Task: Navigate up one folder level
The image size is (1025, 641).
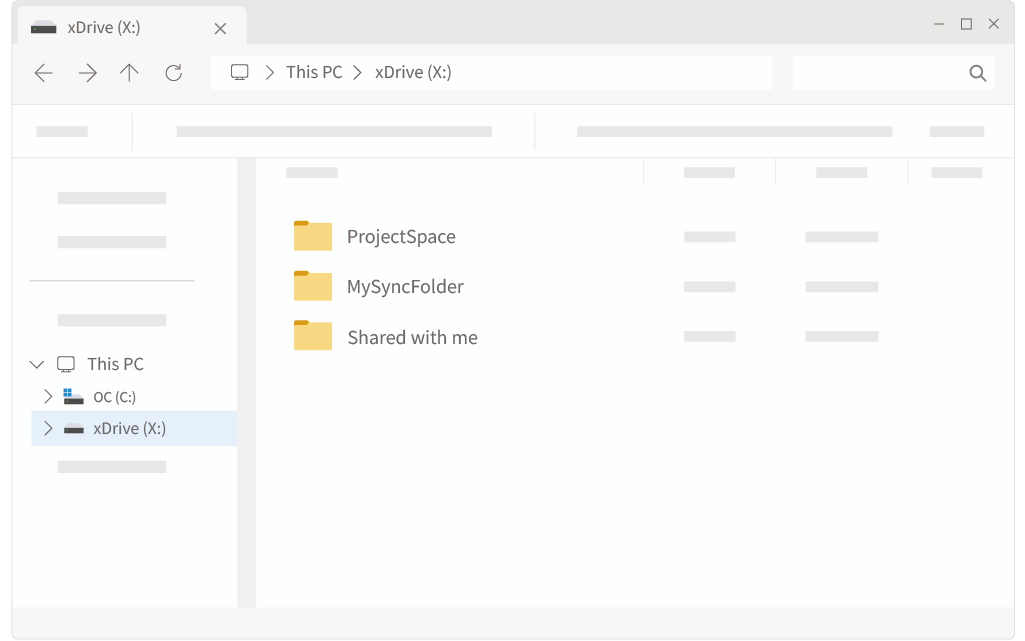Action: [x=129, y=73]
